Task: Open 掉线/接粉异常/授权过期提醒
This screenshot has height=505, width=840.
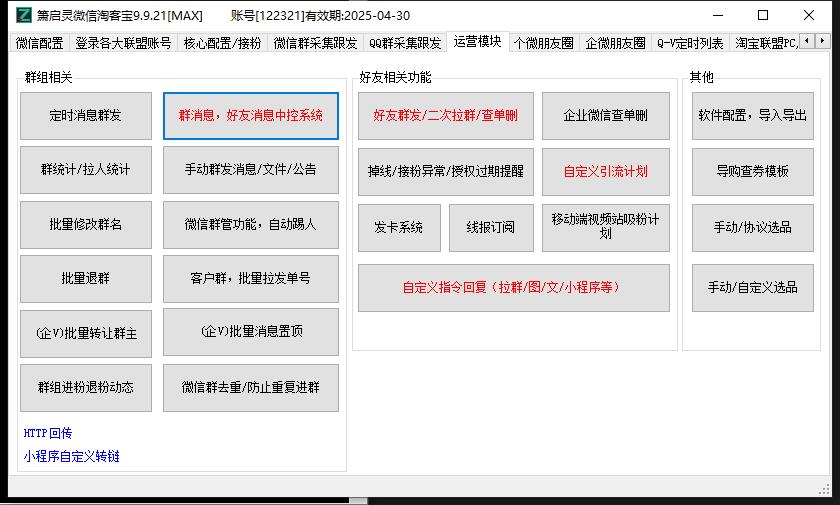Action: click(x=446, y=171)
